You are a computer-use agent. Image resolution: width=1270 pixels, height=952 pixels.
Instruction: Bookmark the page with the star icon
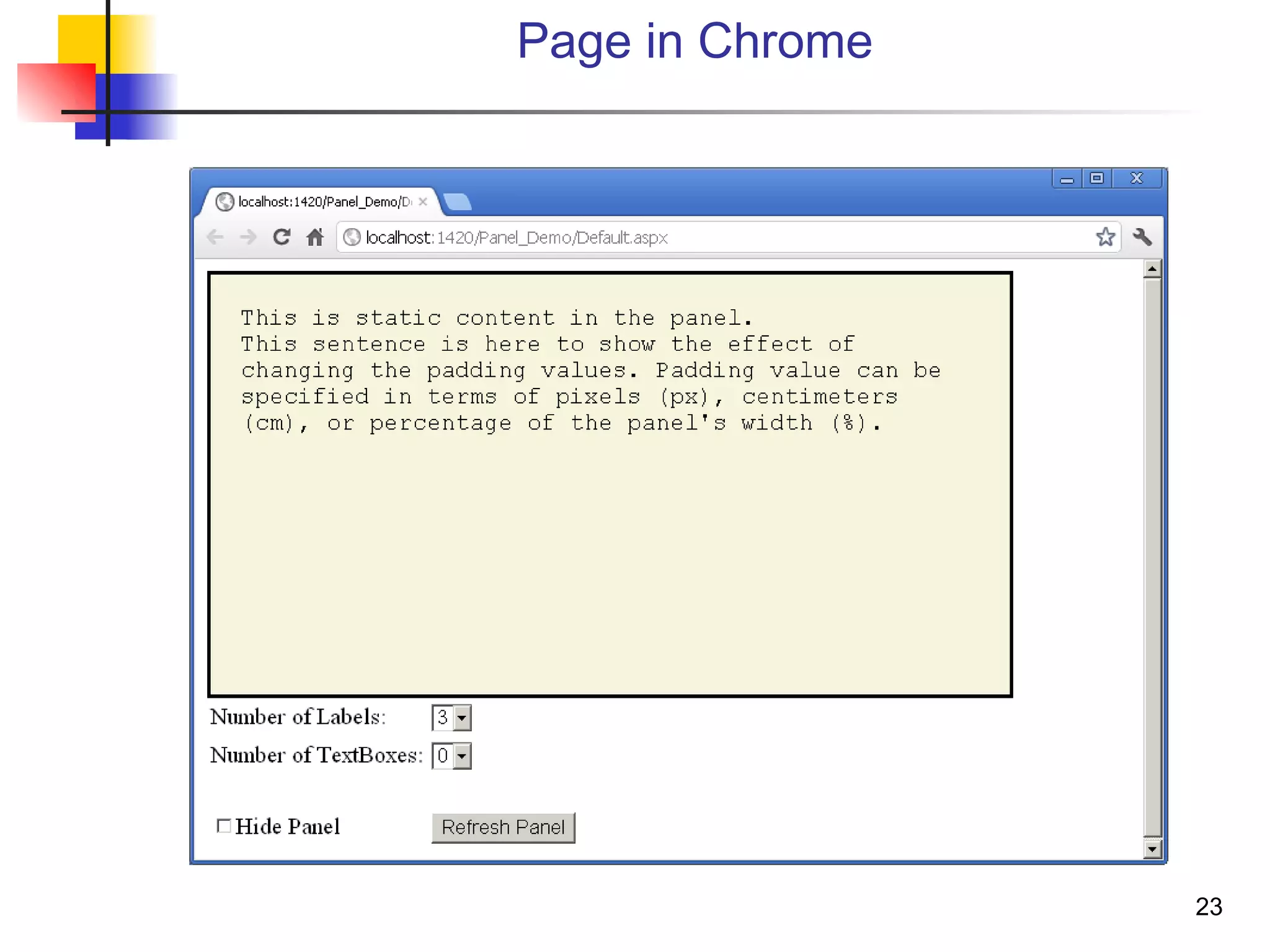1105,237
